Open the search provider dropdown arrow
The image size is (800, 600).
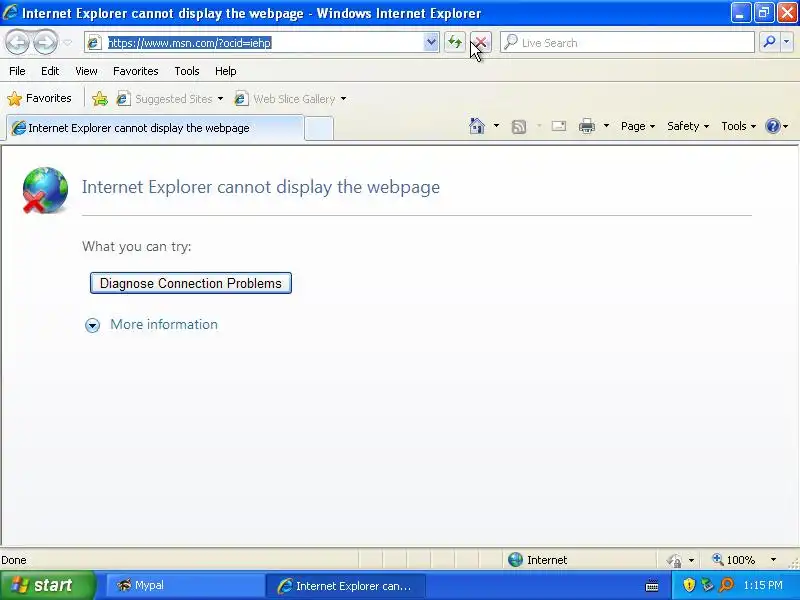(787, 42)
